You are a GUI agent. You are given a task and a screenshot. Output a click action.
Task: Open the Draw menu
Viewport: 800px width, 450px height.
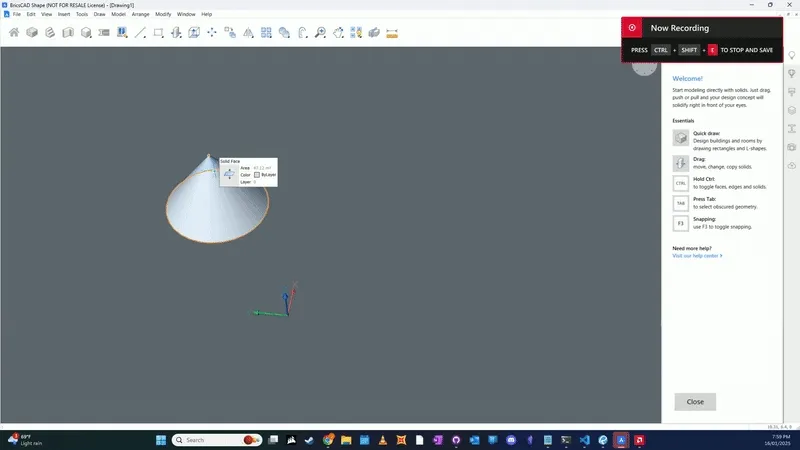[99, 14]
